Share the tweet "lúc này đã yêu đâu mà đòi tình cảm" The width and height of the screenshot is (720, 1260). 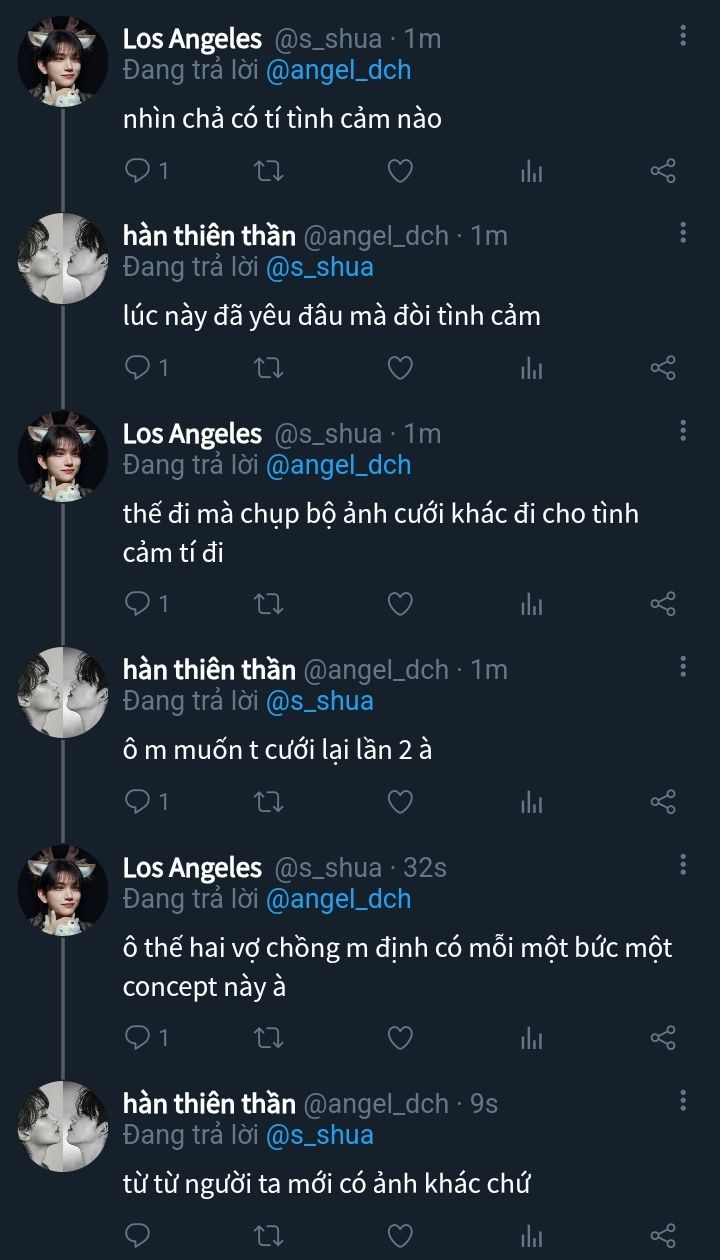663,369
